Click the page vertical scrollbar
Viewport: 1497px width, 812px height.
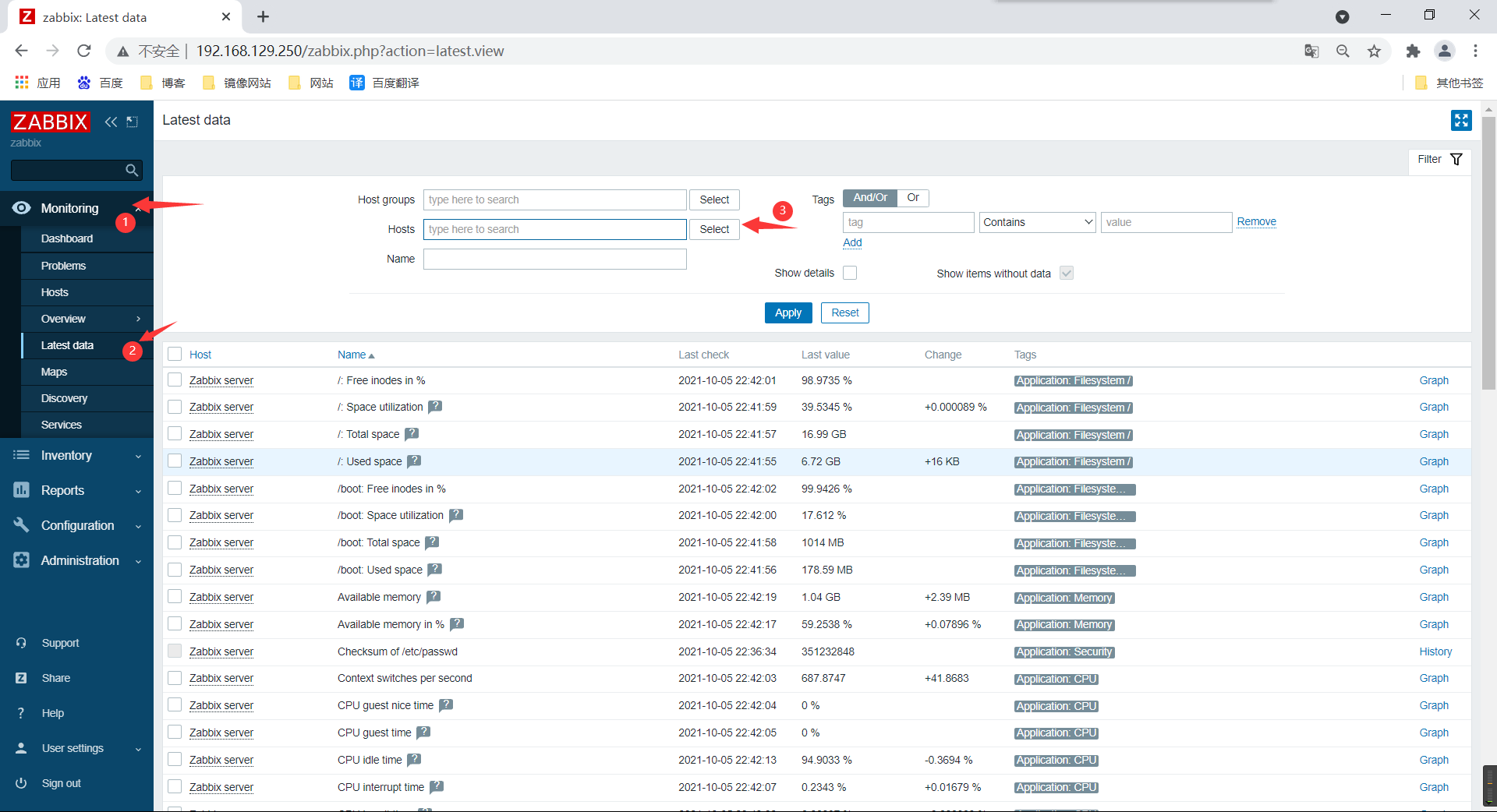click(x=1488, y=253)
